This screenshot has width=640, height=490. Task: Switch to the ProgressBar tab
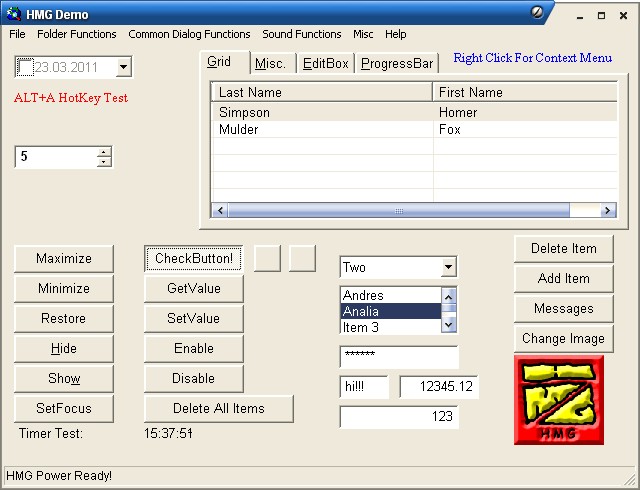[x=397, y=63]
